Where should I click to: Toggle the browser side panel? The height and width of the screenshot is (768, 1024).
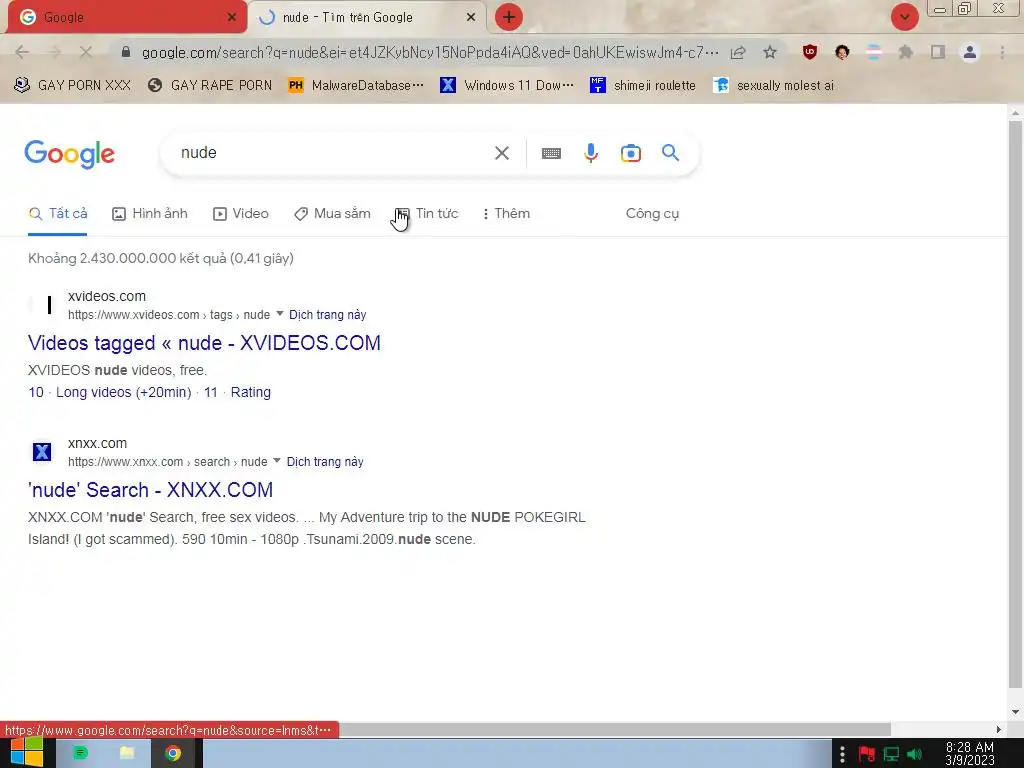click(938, 52)
